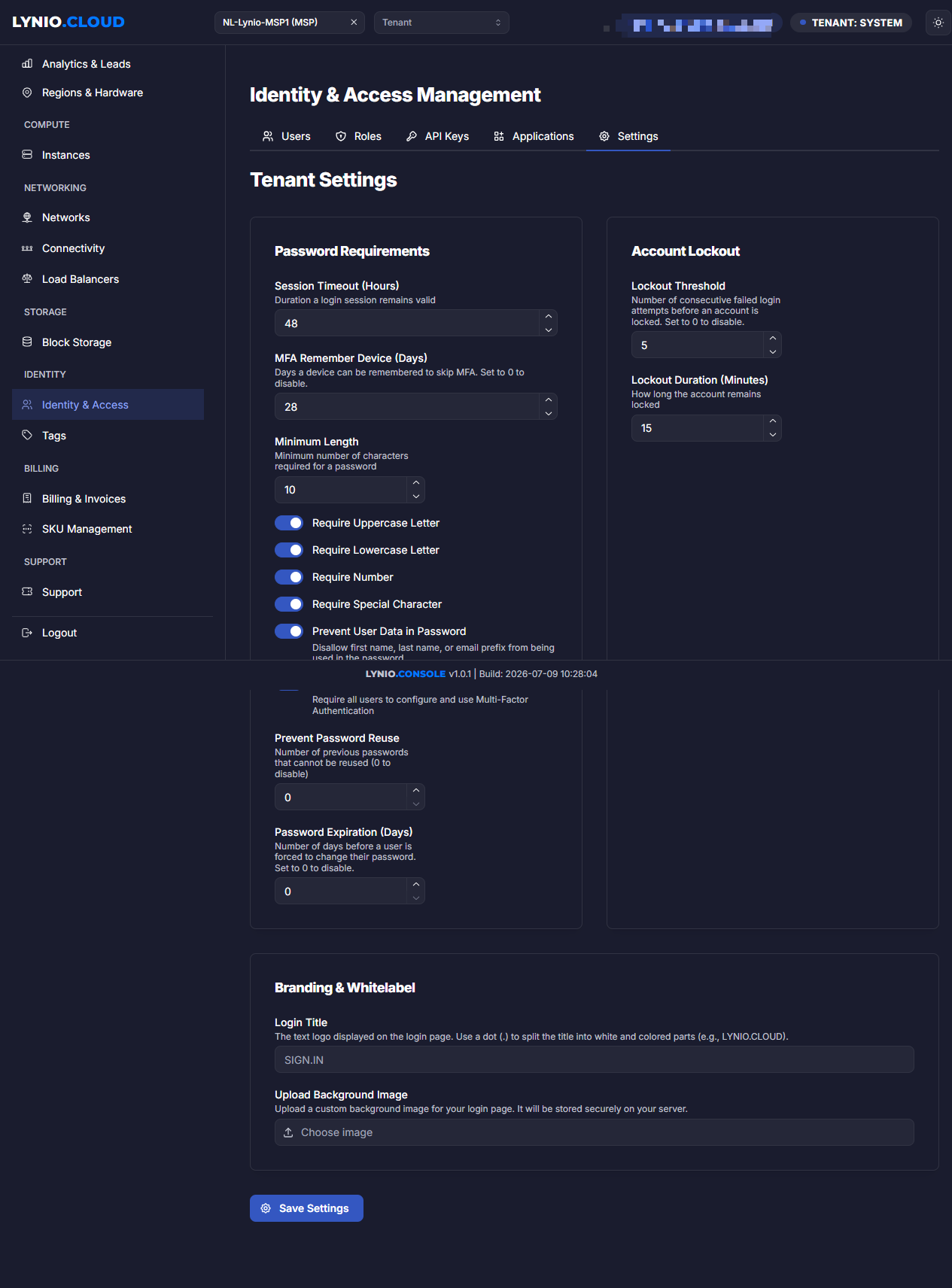The height and width of the screenshot is (1288, 952).
Task: Decrease Session Timeout with down arrow
Action: [x=549, y=330]
